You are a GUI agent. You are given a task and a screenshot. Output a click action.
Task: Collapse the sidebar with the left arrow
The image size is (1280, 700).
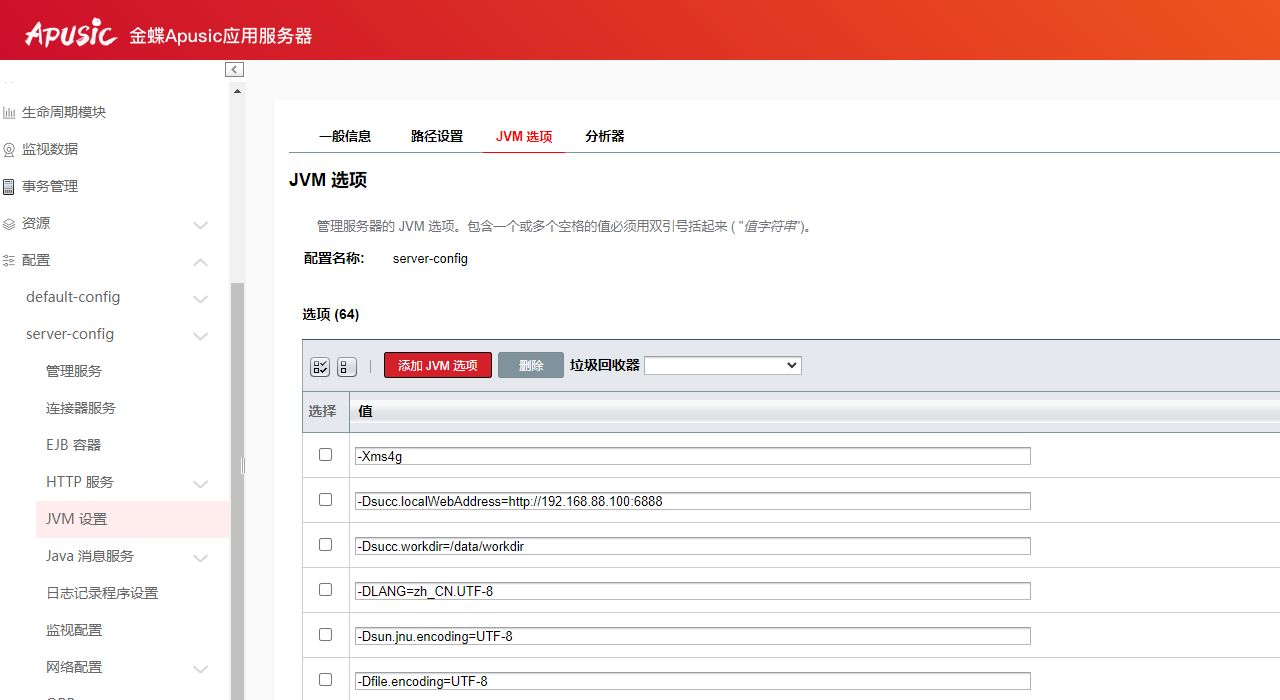234,69
